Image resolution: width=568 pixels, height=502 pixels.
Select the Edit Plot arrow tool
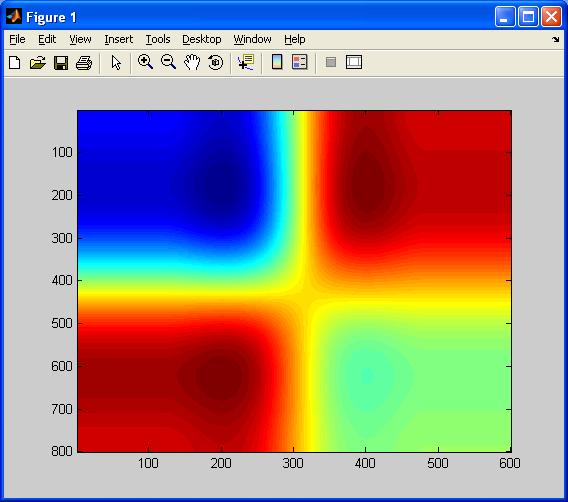[x=116, y=63]
